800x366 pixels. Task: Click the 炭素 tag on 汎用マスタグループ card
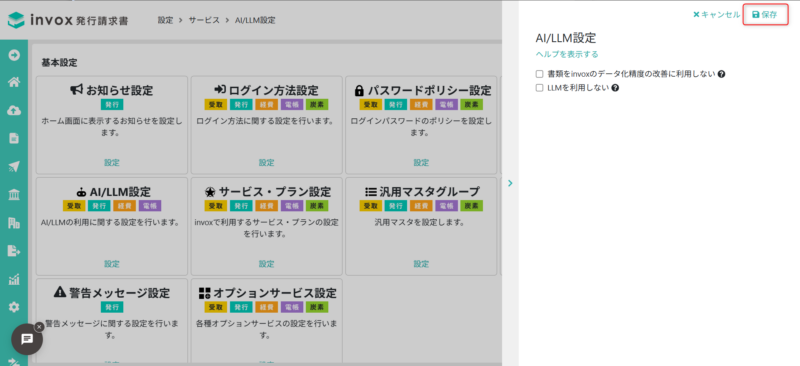(x=471, y=206)
